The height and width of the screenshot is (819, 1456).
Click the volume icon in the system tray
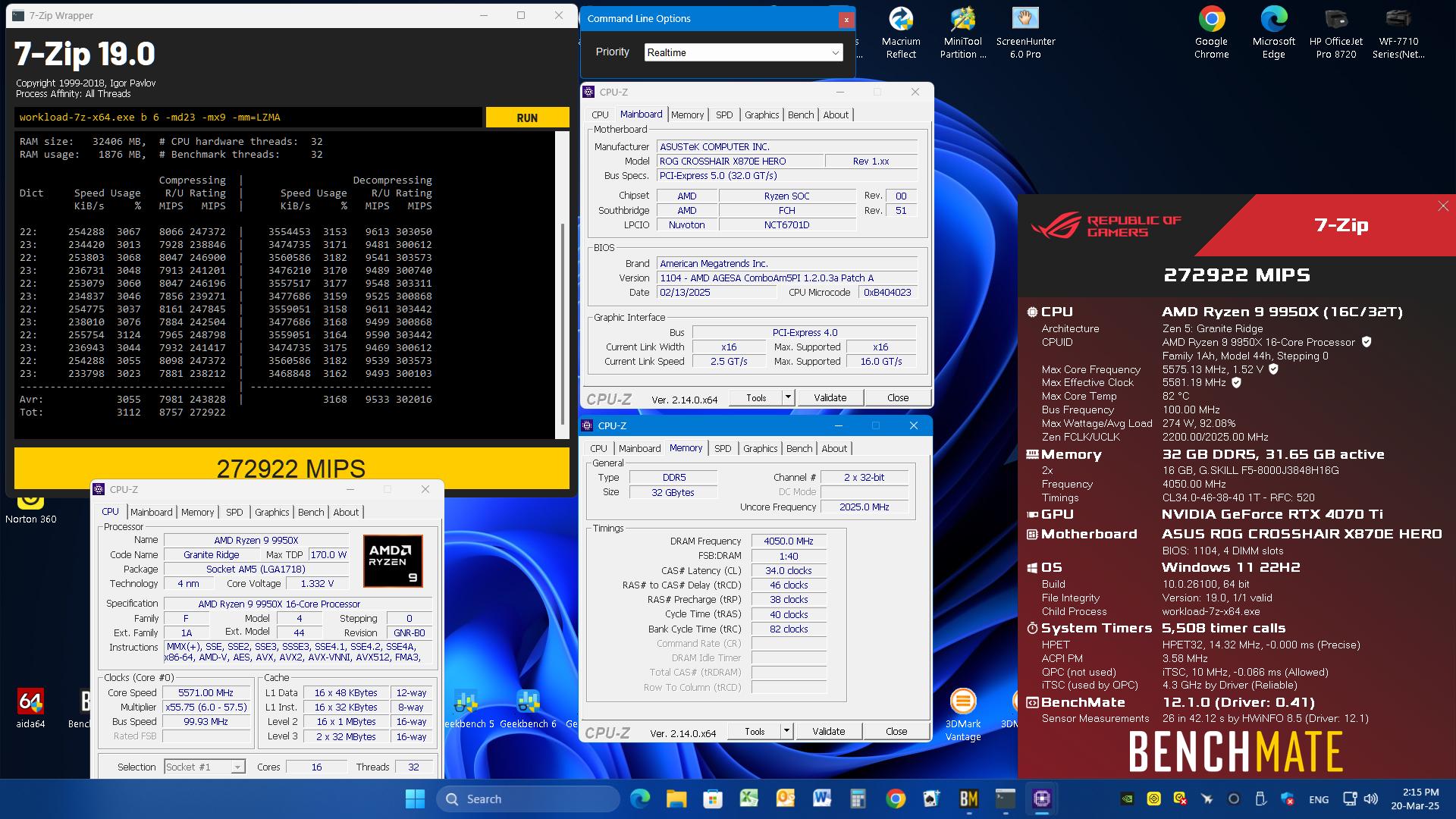[1370, 799]
